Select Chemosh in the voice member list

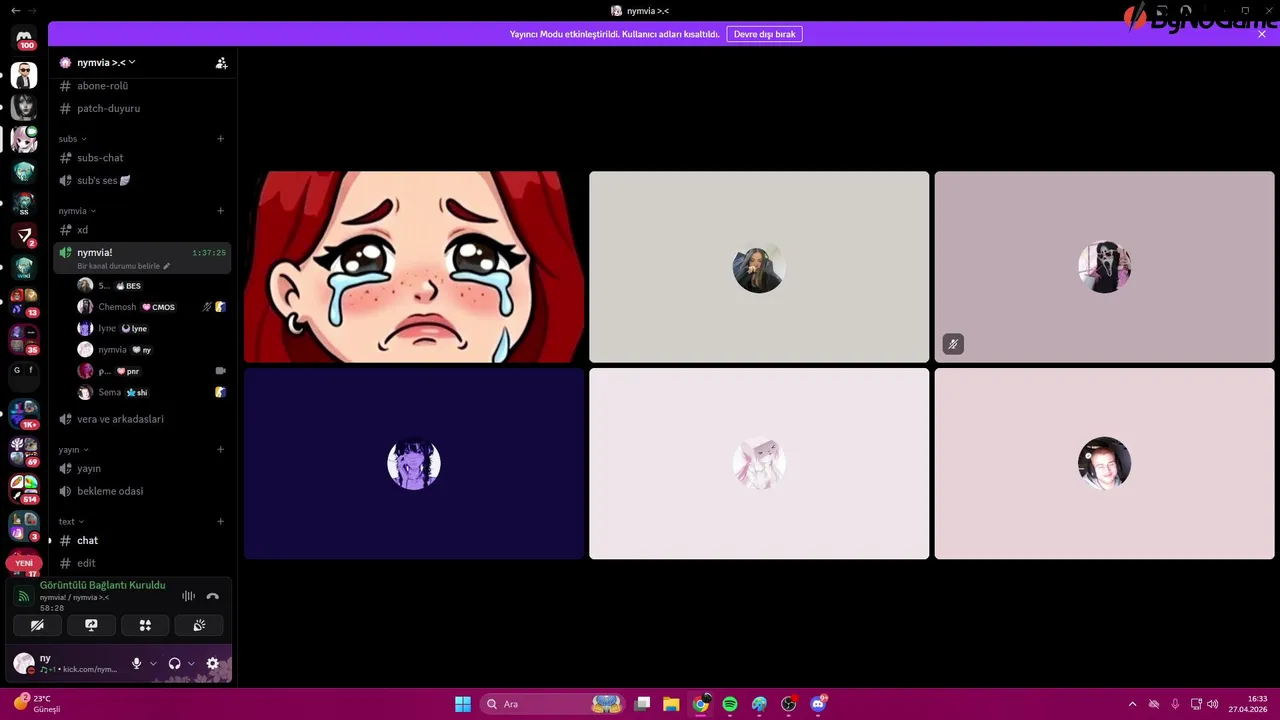tap(152, 307)
